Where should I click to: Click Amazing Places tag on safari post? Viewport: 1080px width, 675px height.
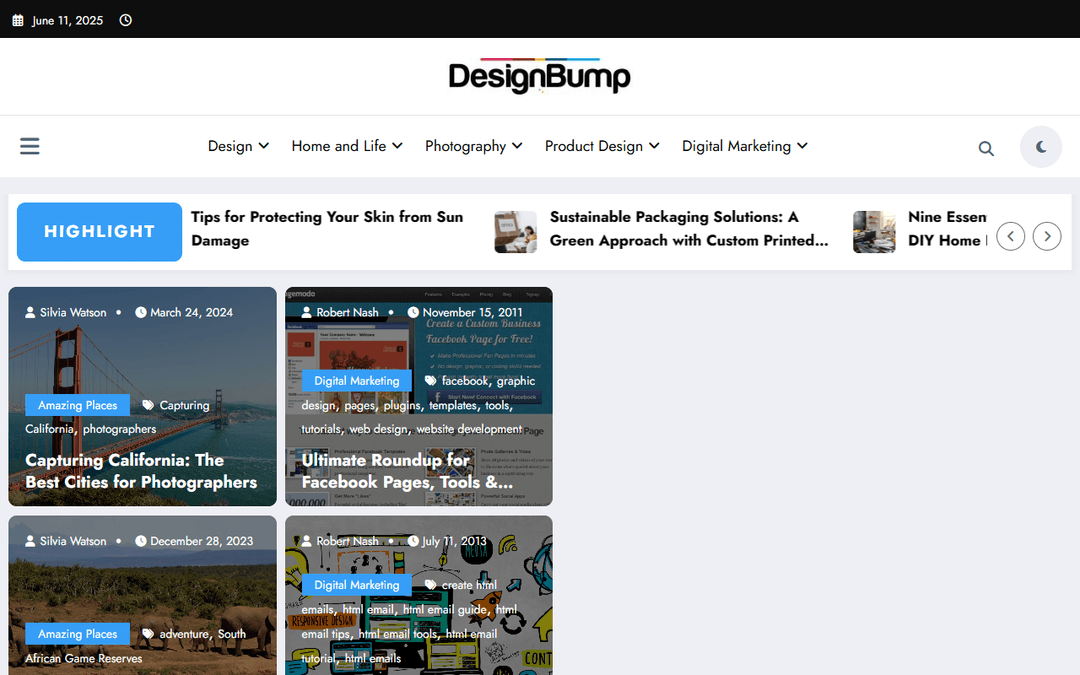tap(77, 634)
